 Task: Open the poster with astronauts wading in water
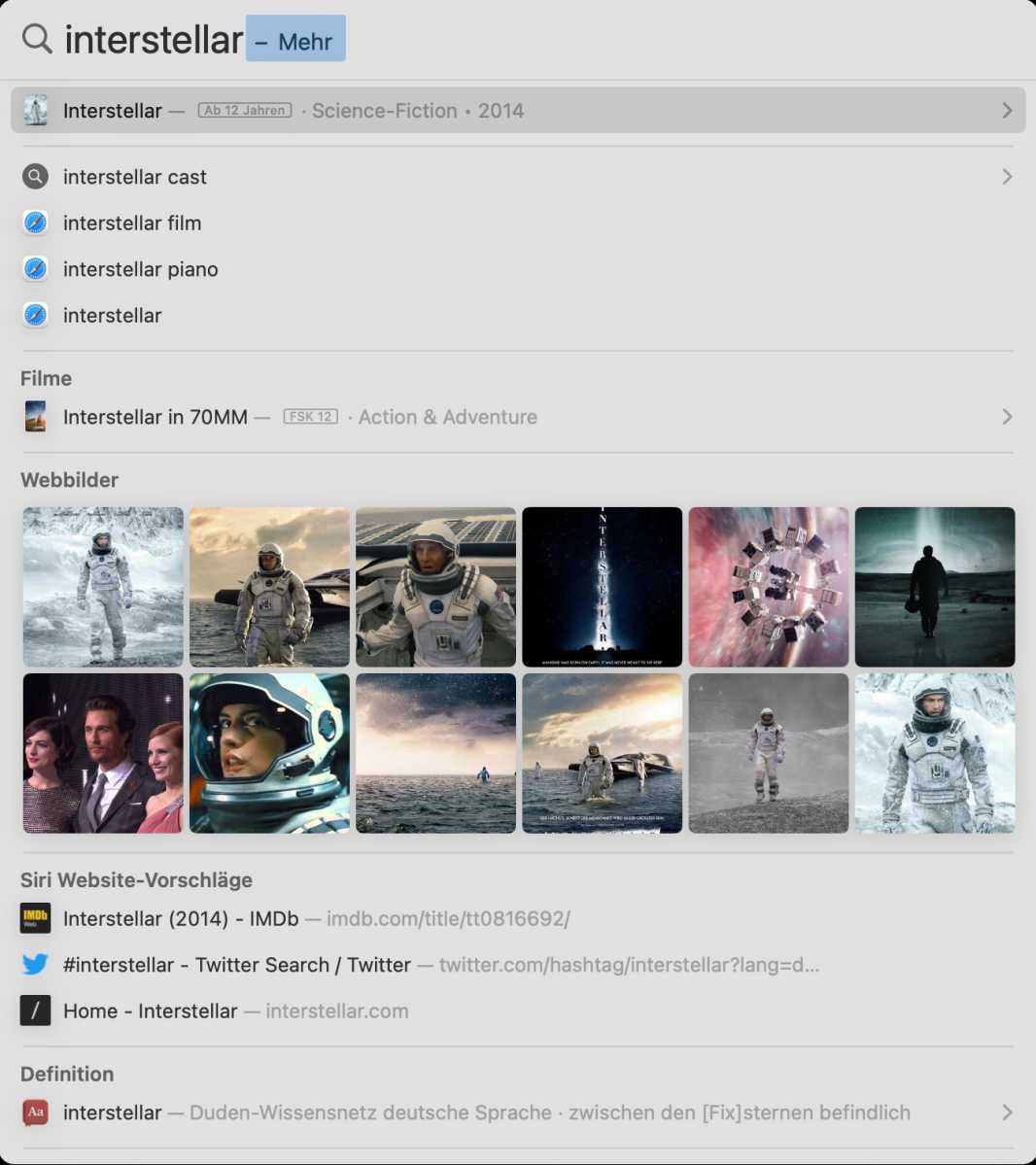point(602,753)
